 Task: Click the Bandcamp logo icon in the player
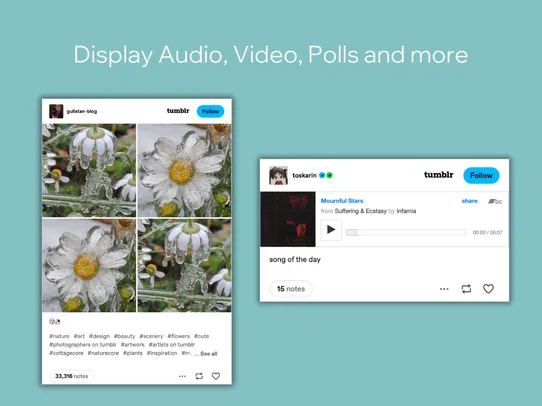coord(495,201)
